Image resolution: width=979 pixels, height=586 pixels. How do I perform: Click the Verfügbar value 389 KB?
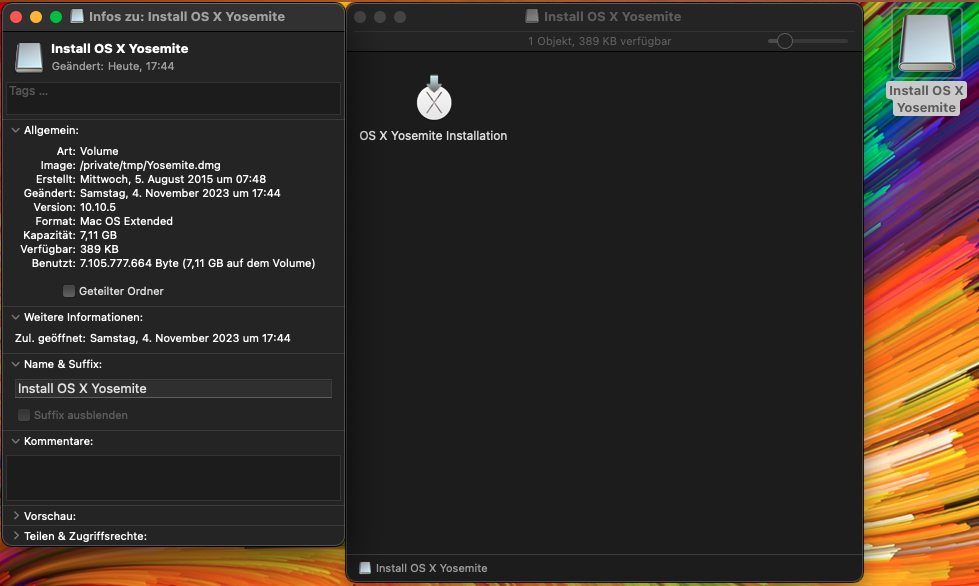point(99,249)
